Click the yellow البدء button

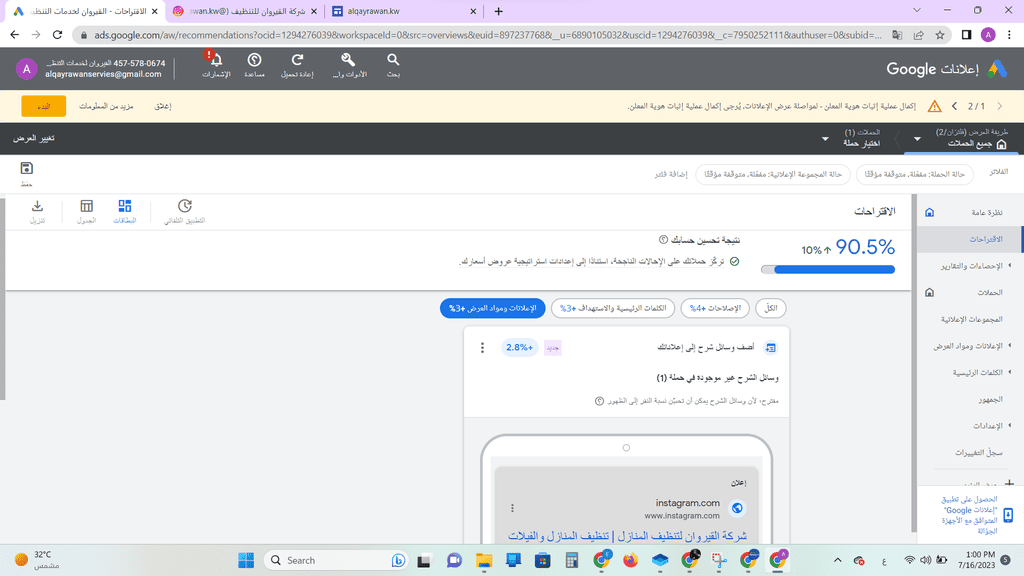(44, 106)
